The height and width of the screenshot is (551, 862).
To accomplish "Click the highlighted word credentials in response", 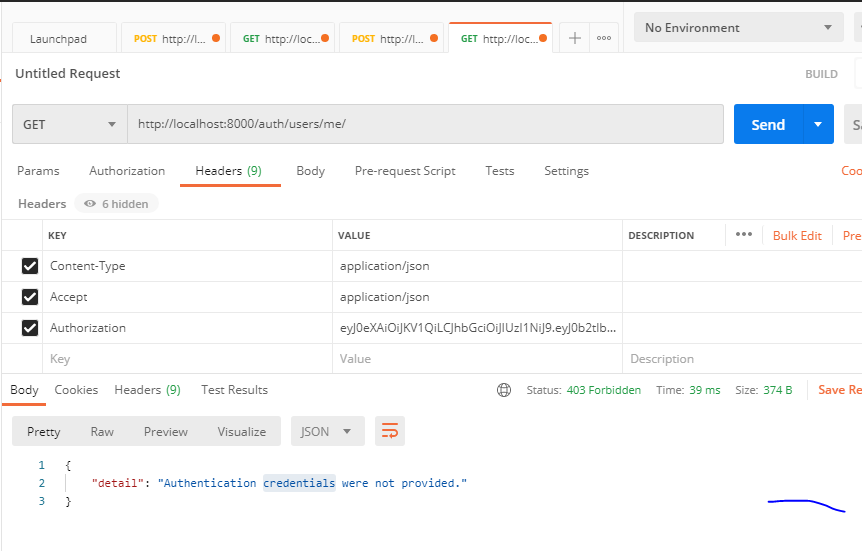I will click(299, 483).
